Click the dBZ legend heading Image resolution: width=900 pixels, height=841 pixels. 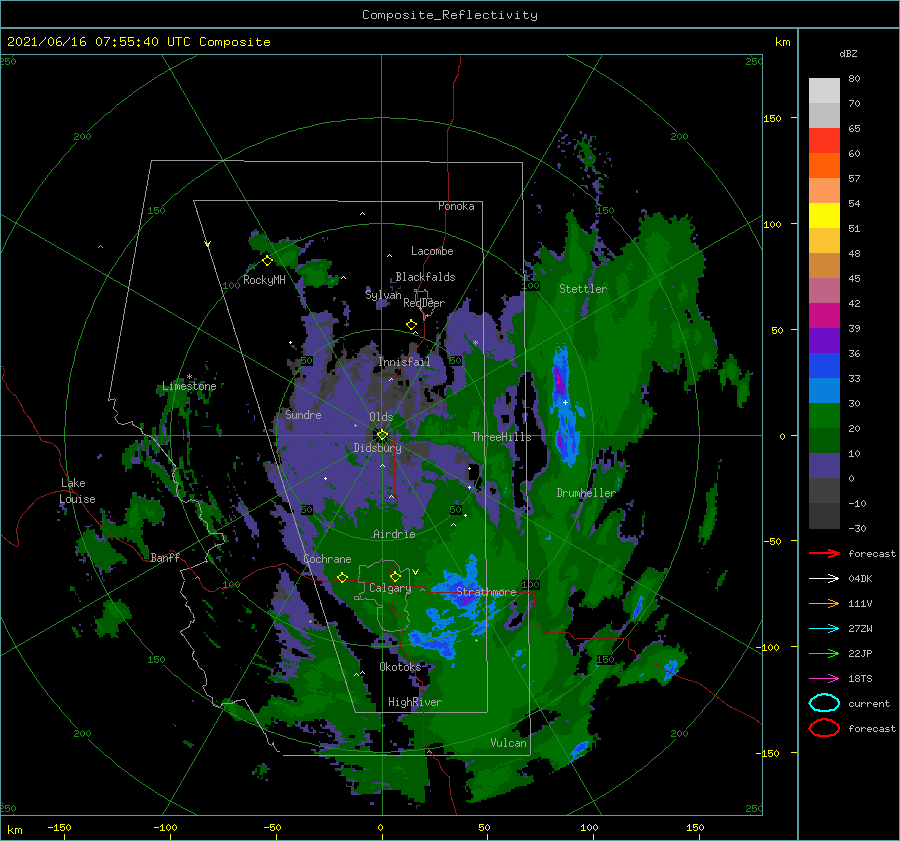[x=848, y=53]
